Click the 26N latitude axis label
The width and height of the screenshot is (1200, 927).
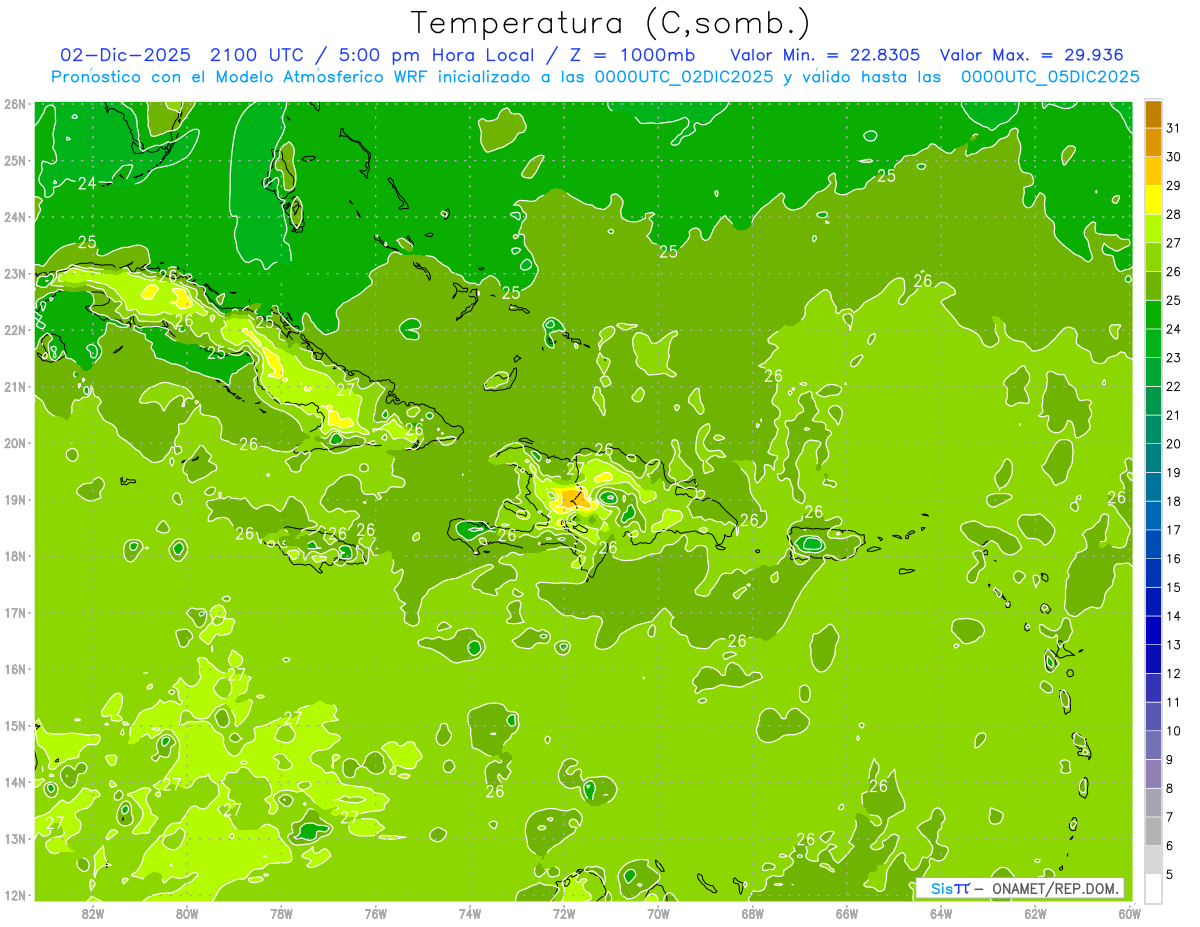[14, 104]
